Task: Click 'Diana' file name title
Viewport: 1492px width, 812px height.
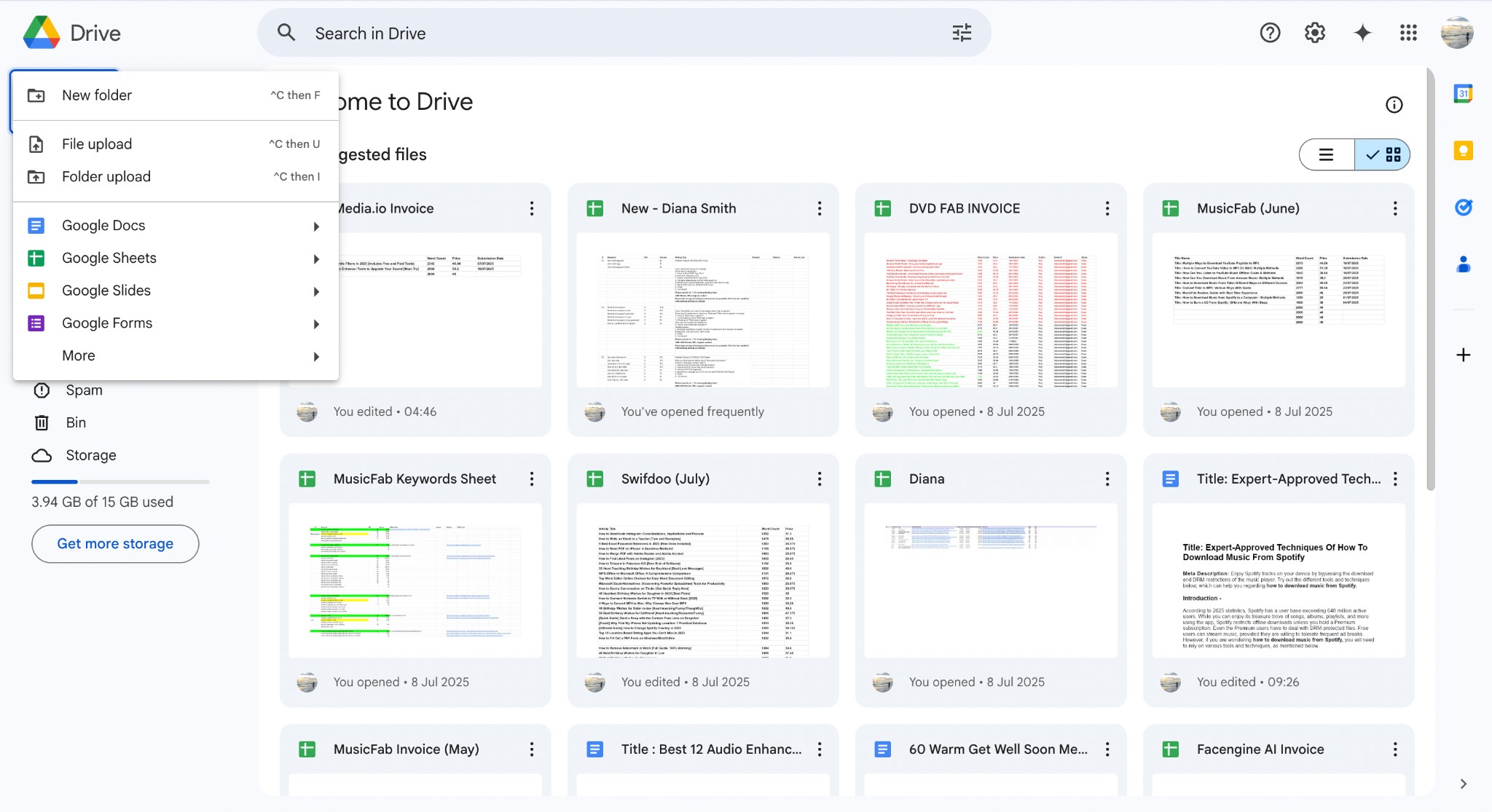Action: [x=927, y=479]
